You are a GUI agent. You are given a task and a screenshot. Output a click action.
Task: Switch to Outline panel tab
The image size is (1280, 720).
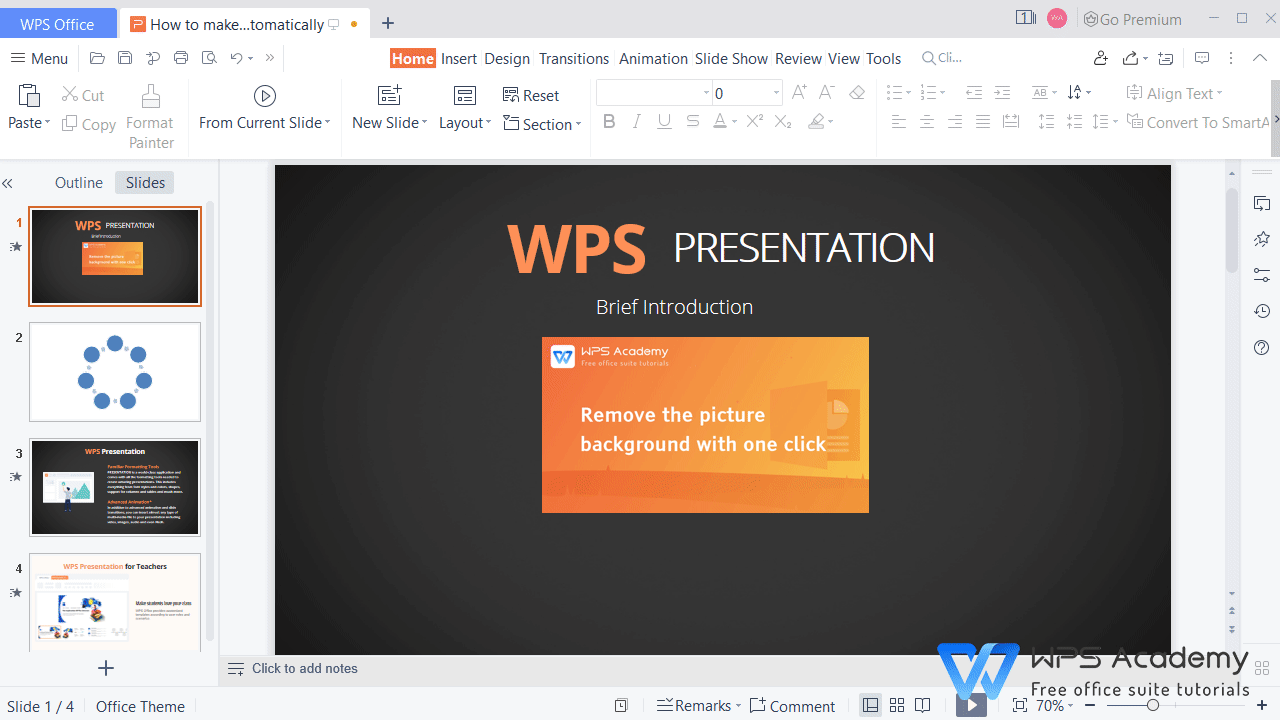coord(79,182)
